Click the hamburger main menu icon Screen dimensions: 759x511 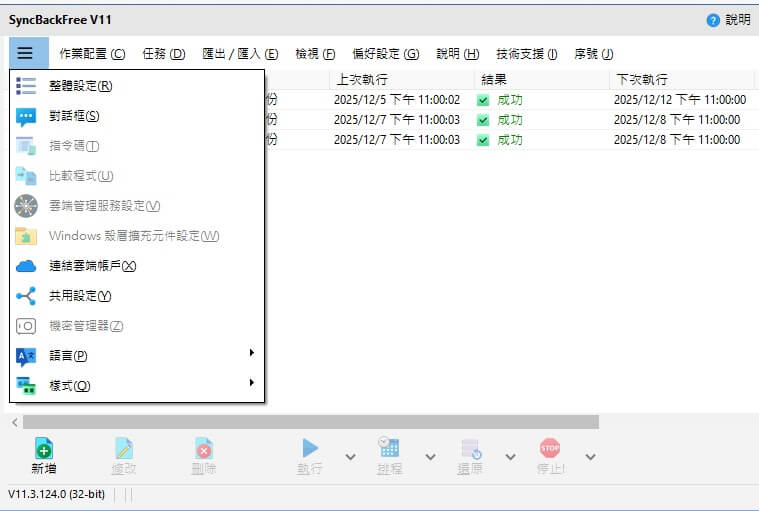[x=25, y=53]
